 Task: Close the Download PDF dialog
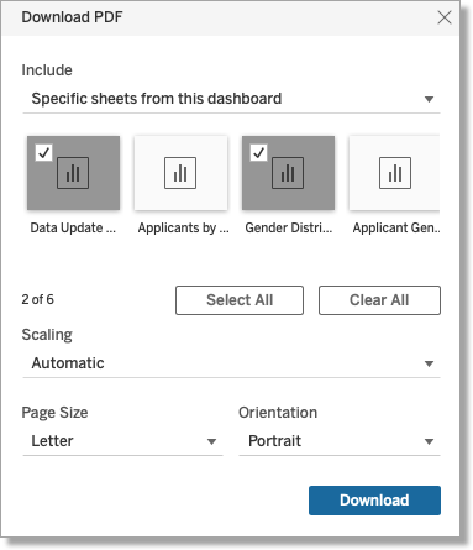pos(444,17)
